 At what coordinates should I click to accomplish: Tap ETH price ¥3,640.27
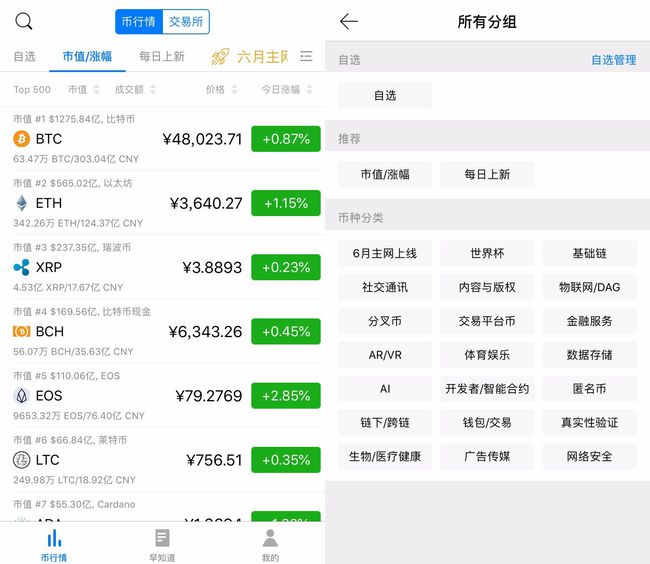click(x=206, y=203)
